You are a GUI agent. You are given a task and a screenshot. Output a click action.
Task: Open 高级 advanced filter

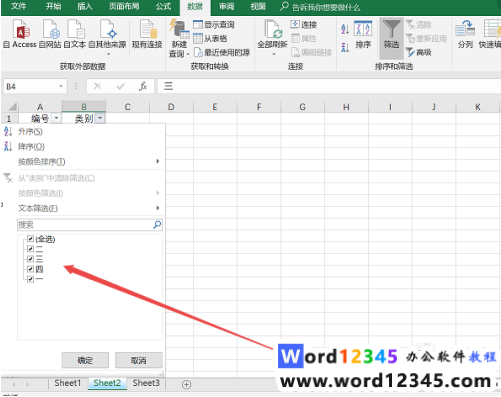(419, 52)
